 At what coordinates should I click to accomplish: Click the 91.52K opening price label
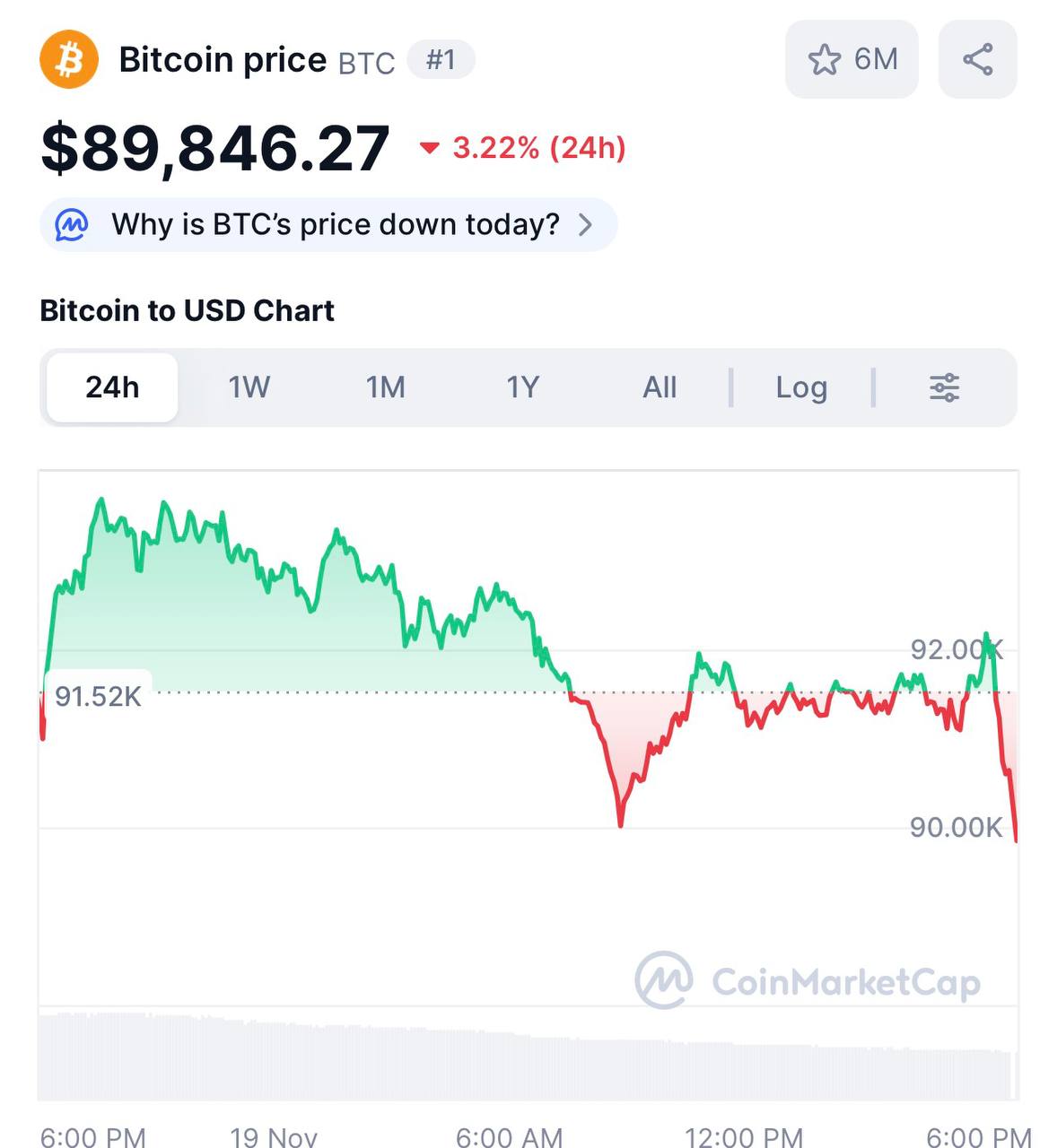(x=98, y=696)
